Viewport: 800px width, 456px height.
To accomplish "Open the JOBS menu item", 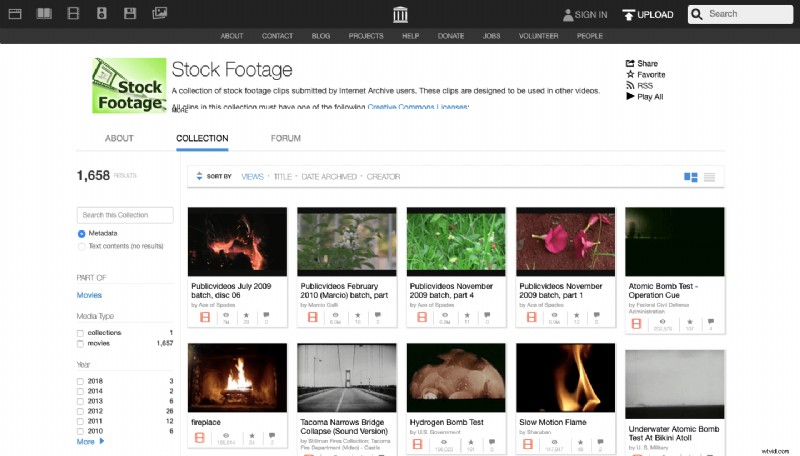I will pos(491,36).
